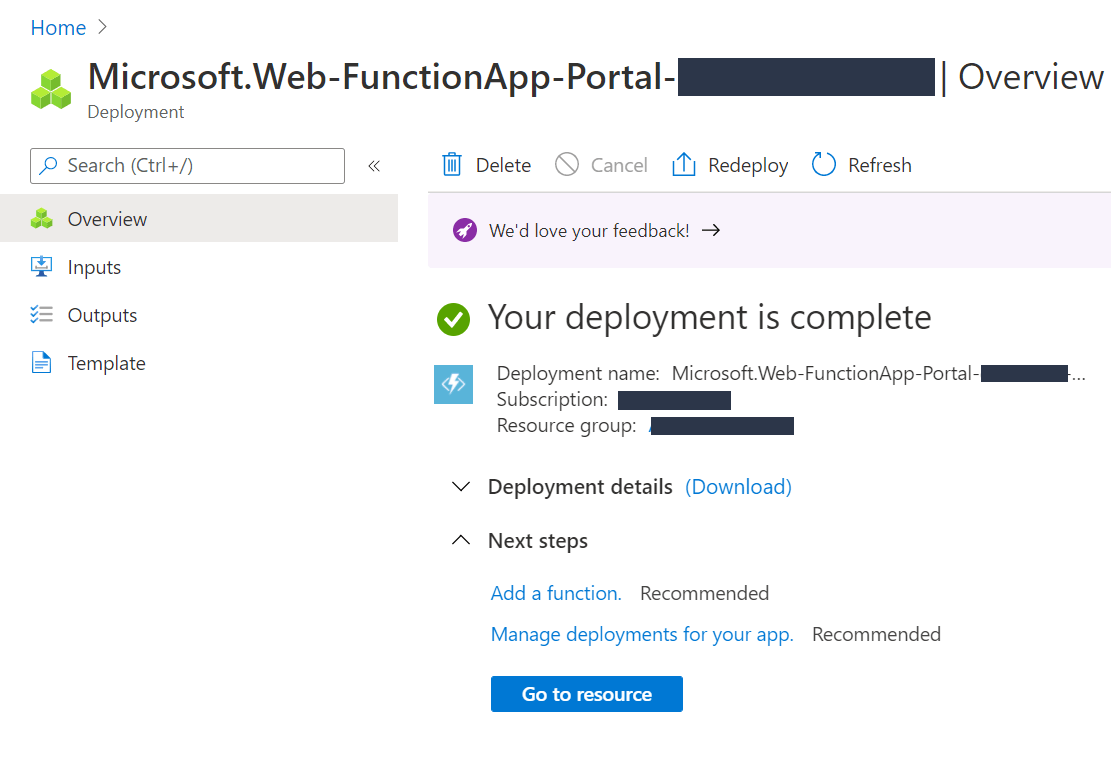This screenshot has width=1111, height=773.
Task: Click the Deployment details heading text
Action: coord(580,487)
